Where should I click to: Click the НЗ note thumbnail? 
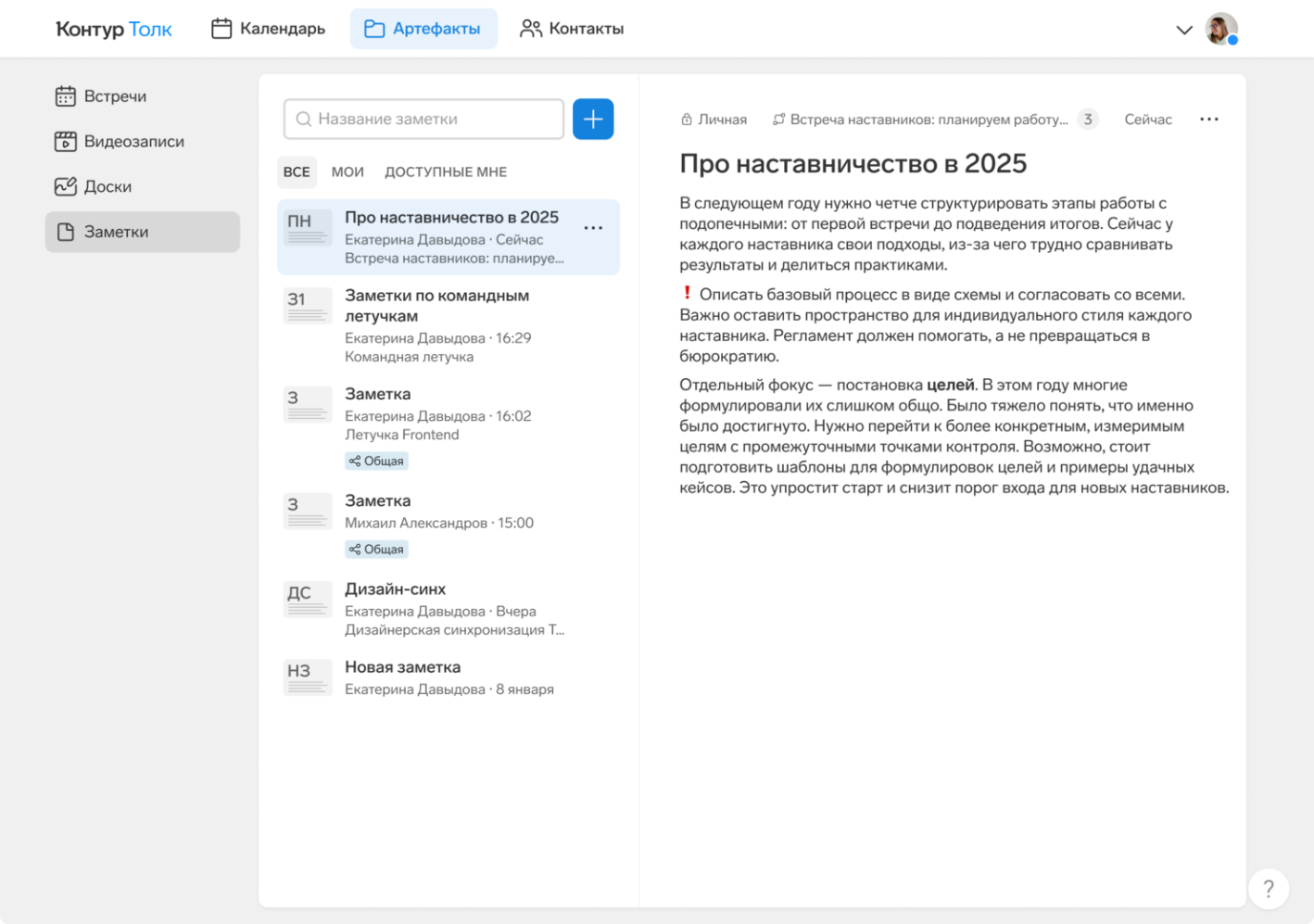click(x=308, y=677)
